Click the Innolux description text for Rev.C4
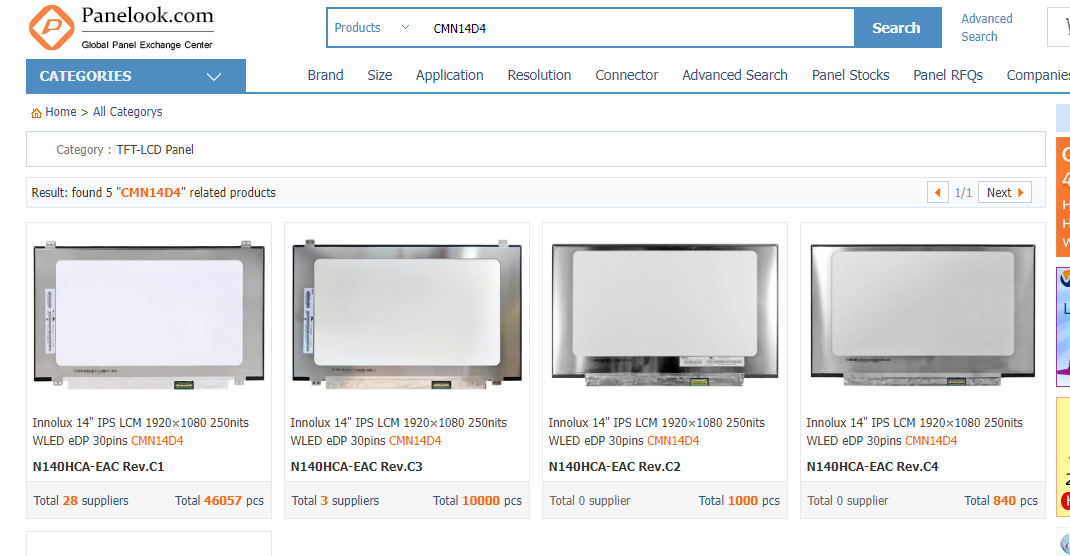The image size is (1070, 556). pyautogui.click(x=914, y=432)
